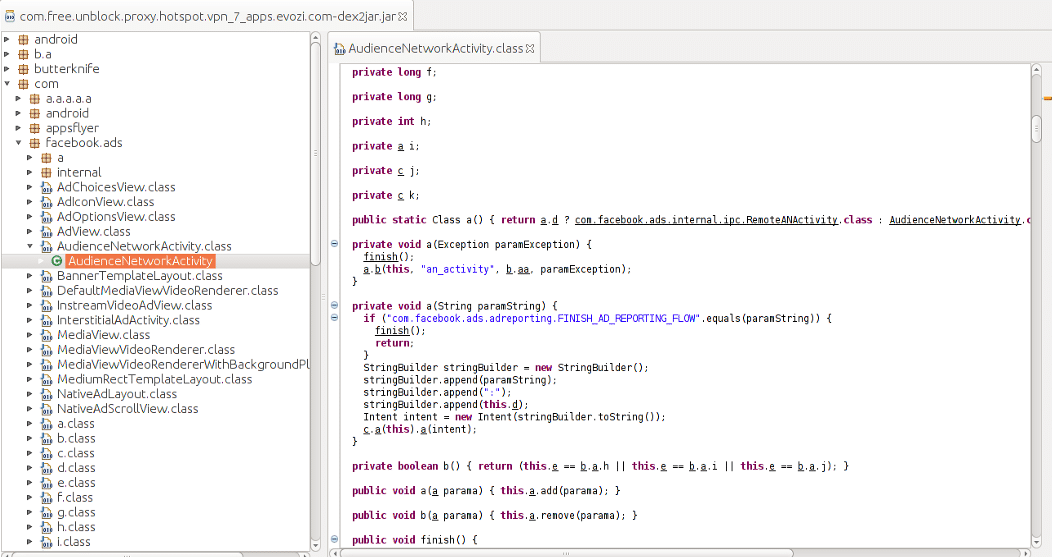Select the AudienceNetworkActivity.class editor tab
This screenshot has height=557, width=1052.
click(435, 48)
